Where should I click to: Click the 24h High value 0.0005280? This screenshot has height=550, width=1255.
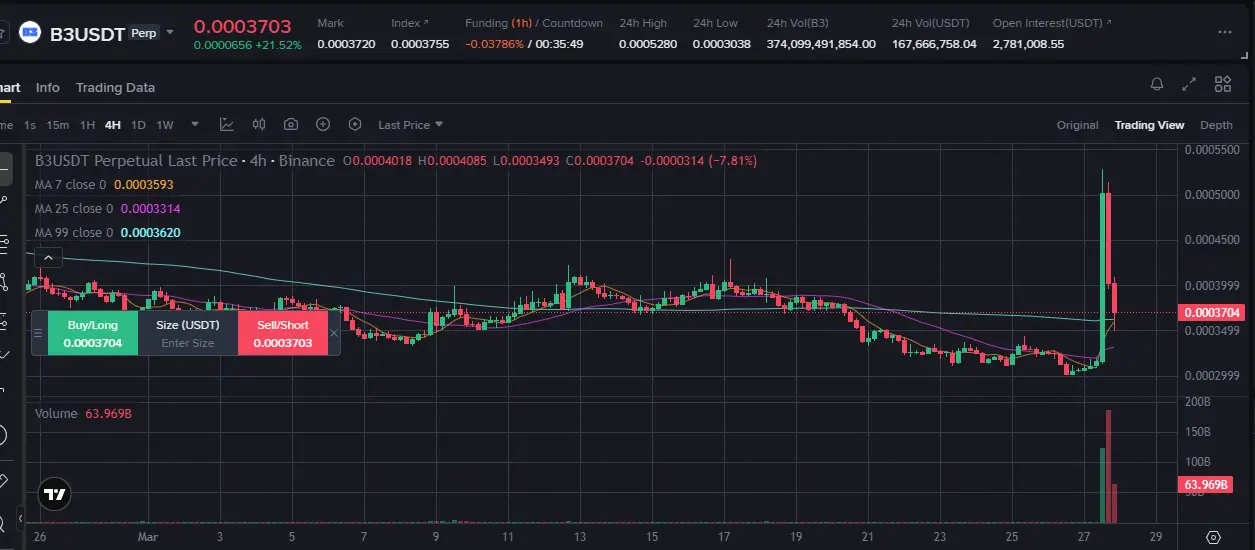click(648, 44)
